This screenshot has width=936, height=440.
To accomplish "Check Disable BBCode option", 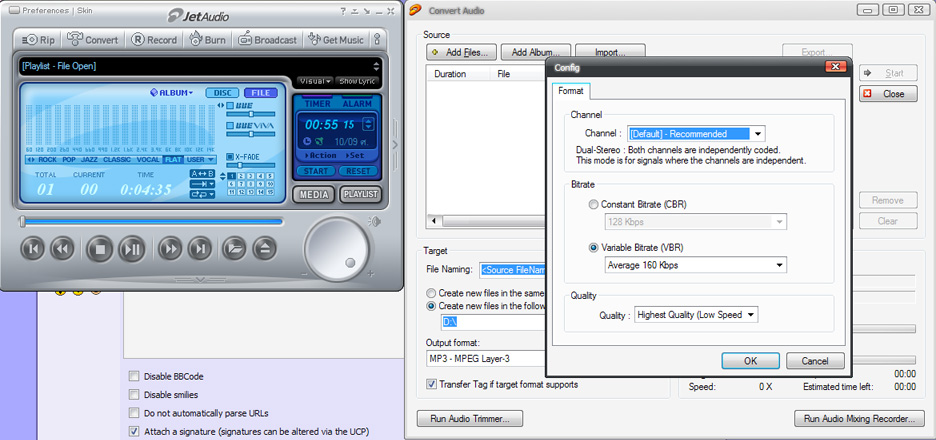I will click(x=134, y=377).
